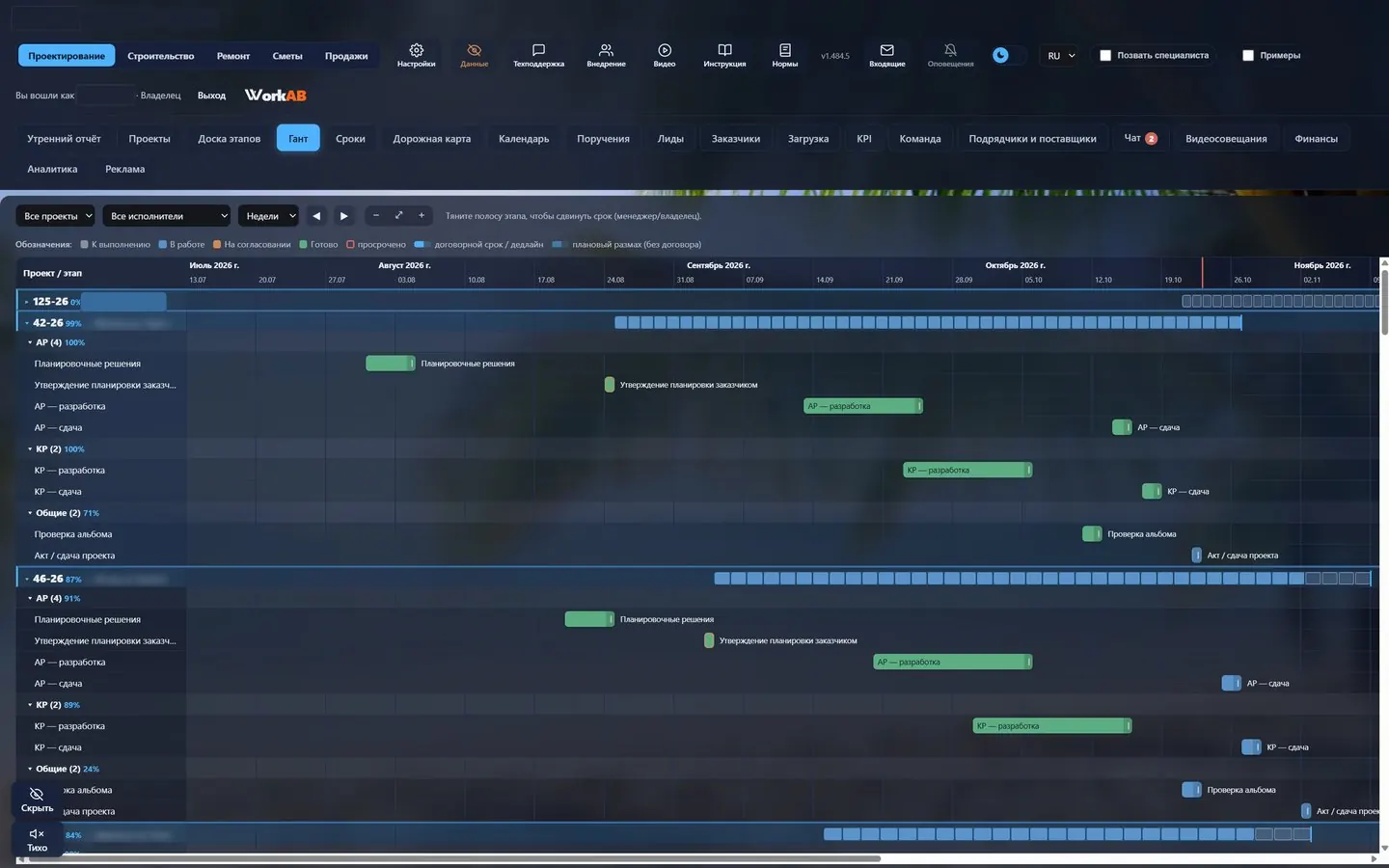Viewport: 1389px width, 868px height.
Task: Click the WorkAB logo
Action: pos(275,95)
